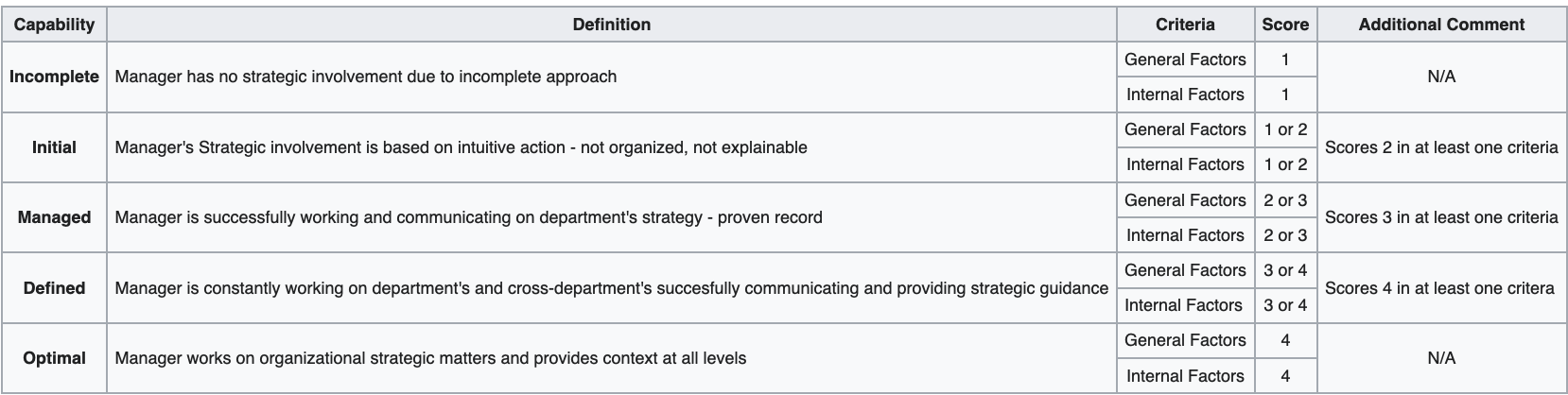Click the Optimal row's definition text
The height and width of the screenshot is (395, 1568).
coord(430,358)
